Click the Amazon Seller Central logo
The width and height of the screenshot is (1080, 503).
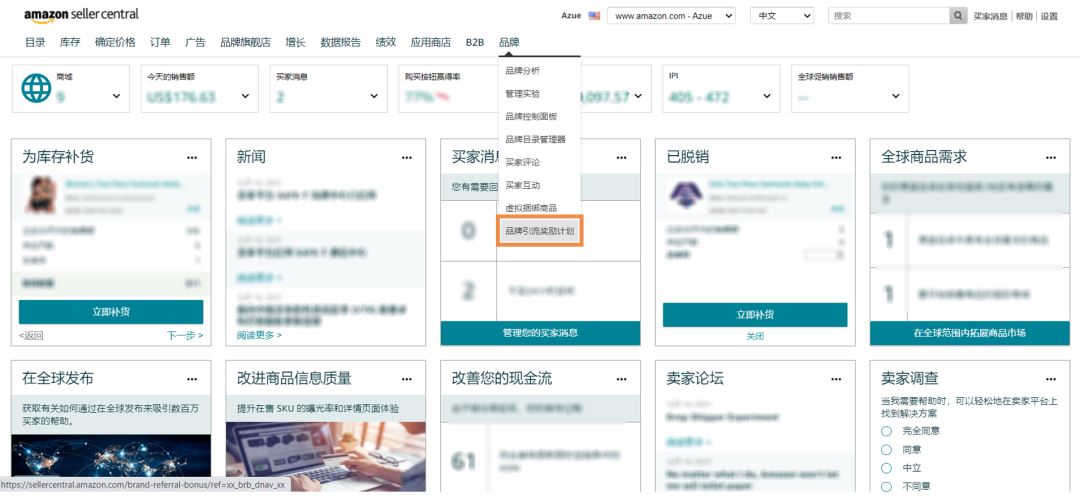[x=81, y=15]
